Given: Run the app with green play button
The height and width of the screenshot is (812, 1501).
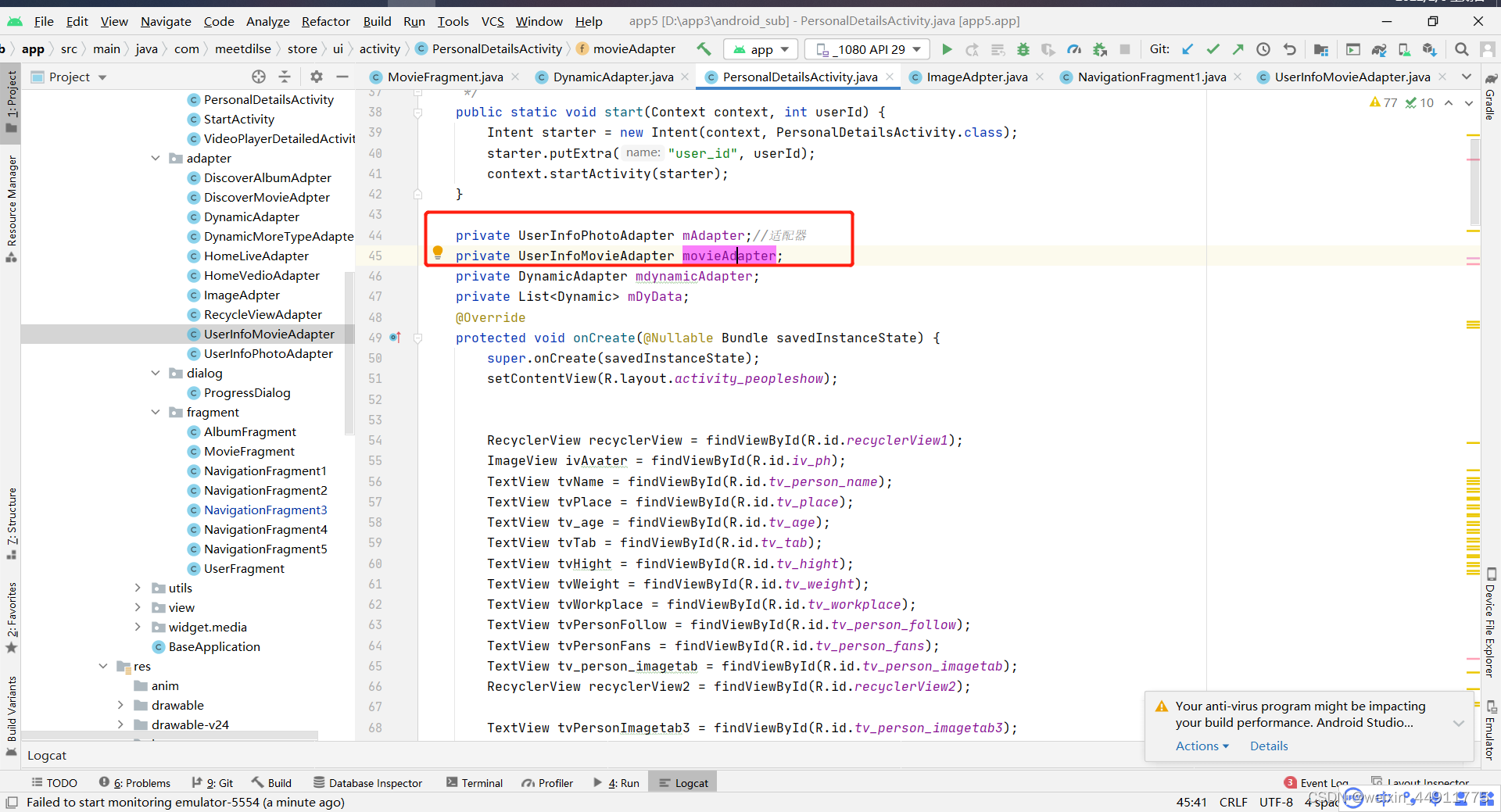Looking at the screenshot, I should tap(947, 49).
